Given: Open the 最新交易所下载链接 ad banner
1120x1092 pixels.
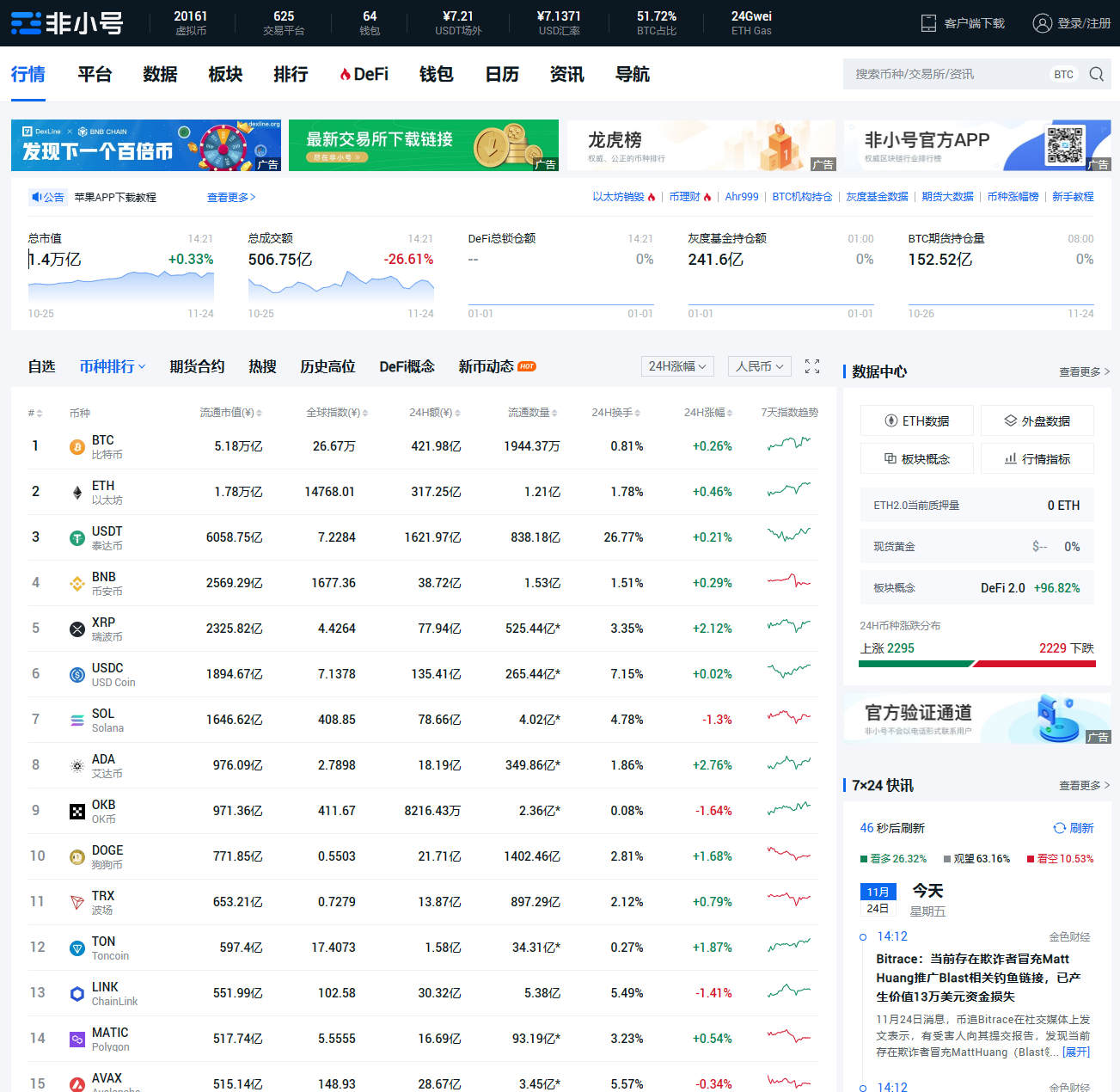Looking at the screenshot, I should [x=424, y=145].
